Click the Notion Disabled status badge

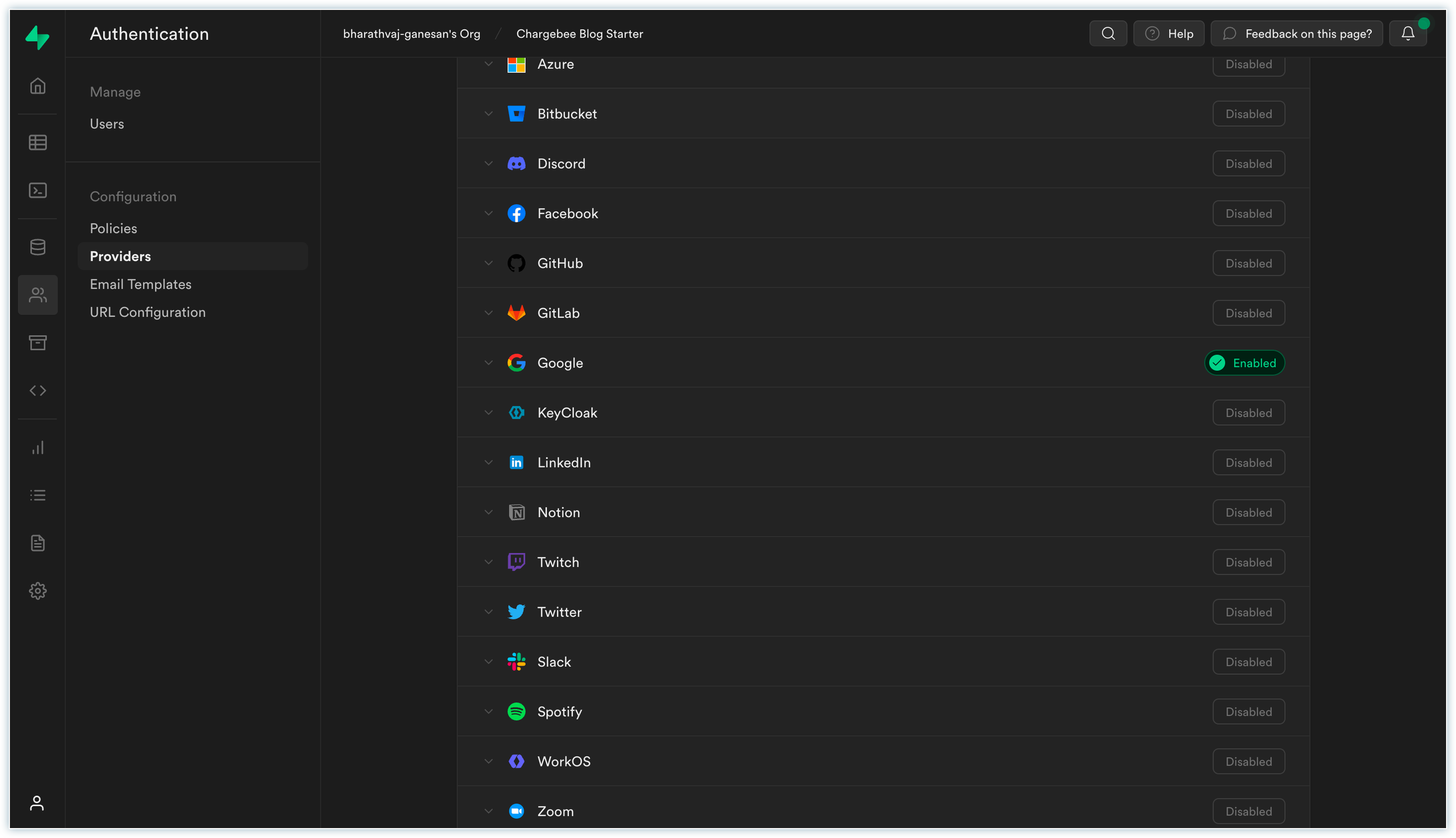tap(1248, 512)
